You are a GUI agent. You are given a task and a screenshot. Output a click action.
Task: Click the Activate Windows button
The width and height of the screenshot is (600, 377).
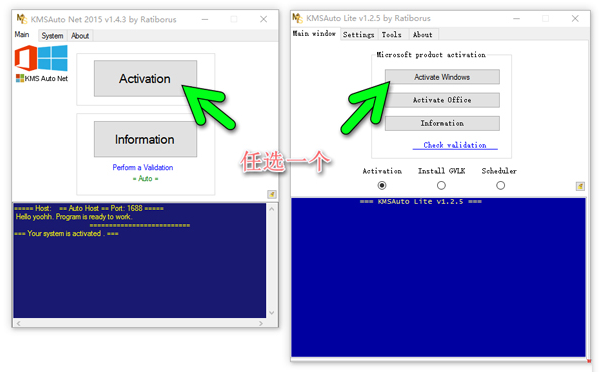coord(442,77)
